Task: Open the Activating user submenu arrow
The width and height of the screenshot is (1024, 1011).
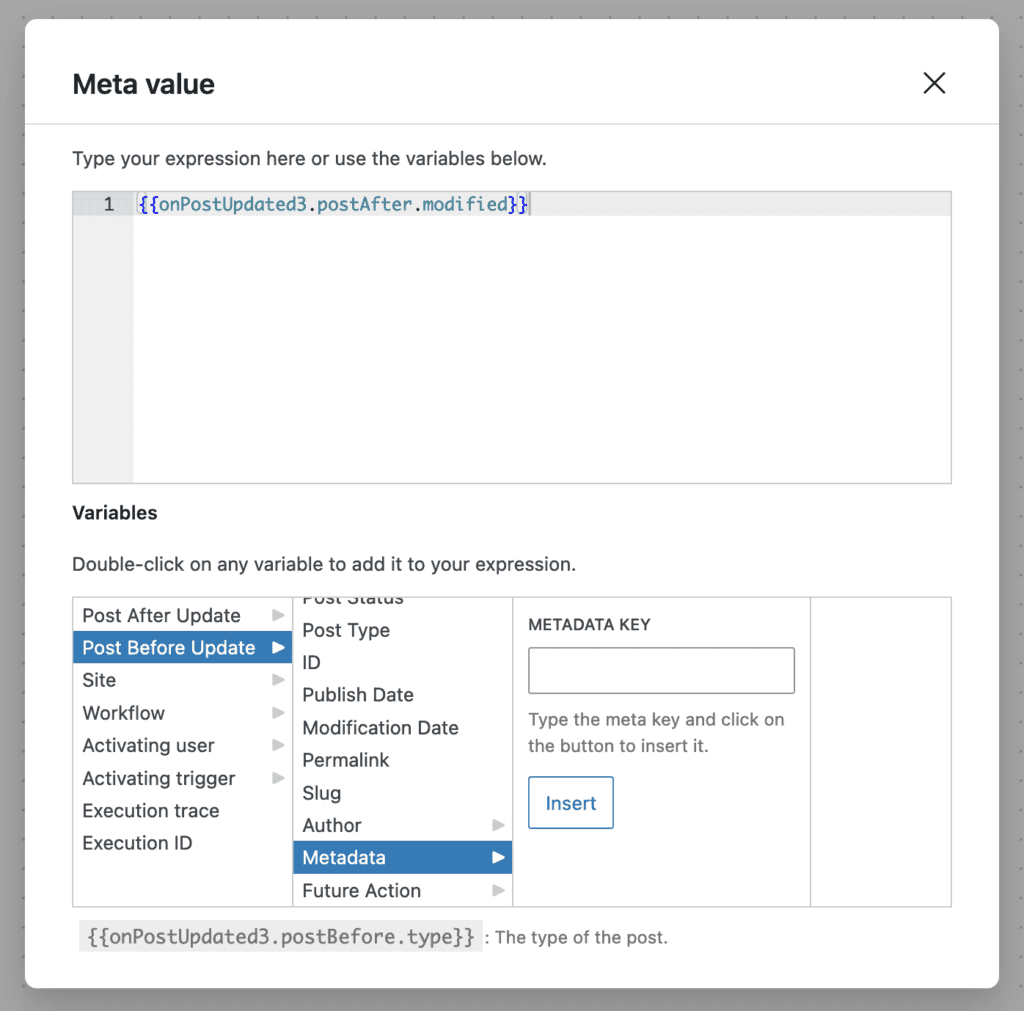Action: pyautogui.click(x=278, y=745)
